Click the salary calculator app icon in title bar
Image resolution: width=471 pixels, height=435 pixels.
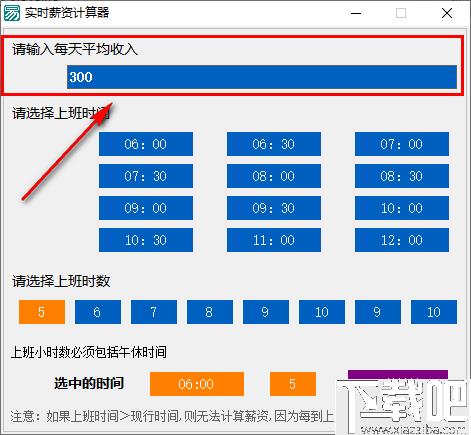12,13
